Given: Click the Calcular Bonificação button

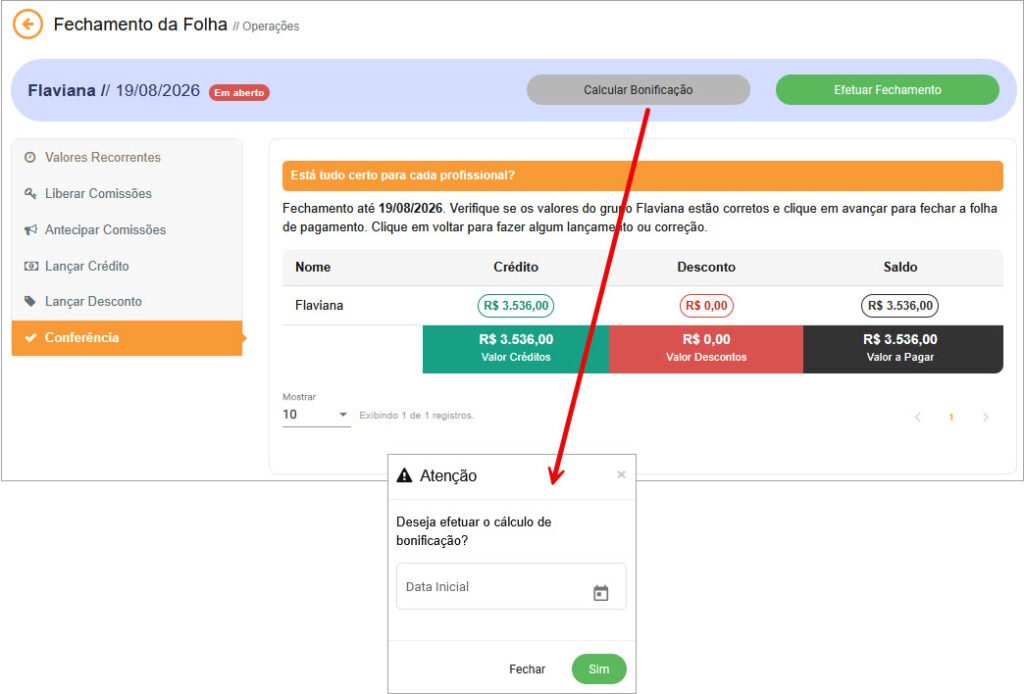Looking at the screenshot, I should click(638, 90).
